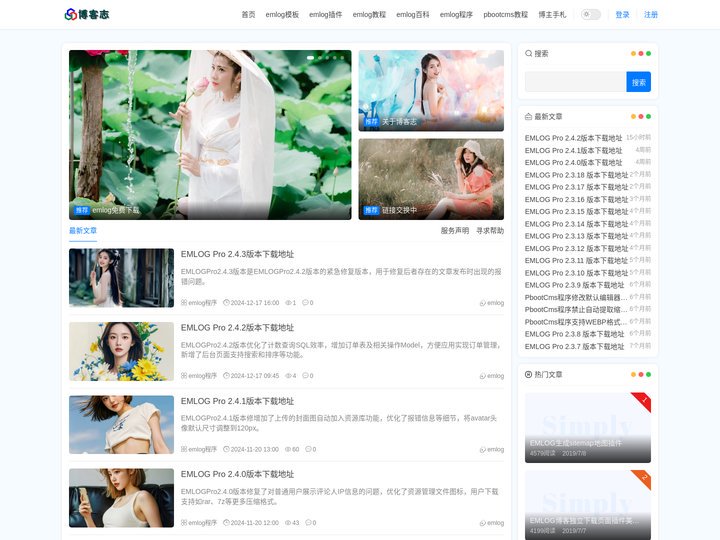Toggle the dark mode switch in header
The height and width of the screenshot is (540, 720).
point(591,14)
